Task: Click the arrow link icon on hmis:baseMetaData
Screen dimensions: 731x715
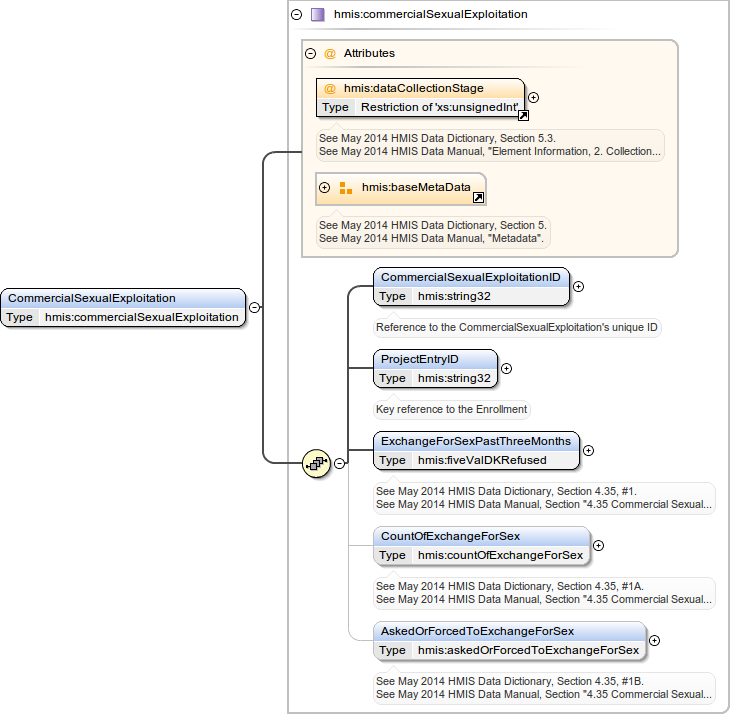Action: [478, 198]
